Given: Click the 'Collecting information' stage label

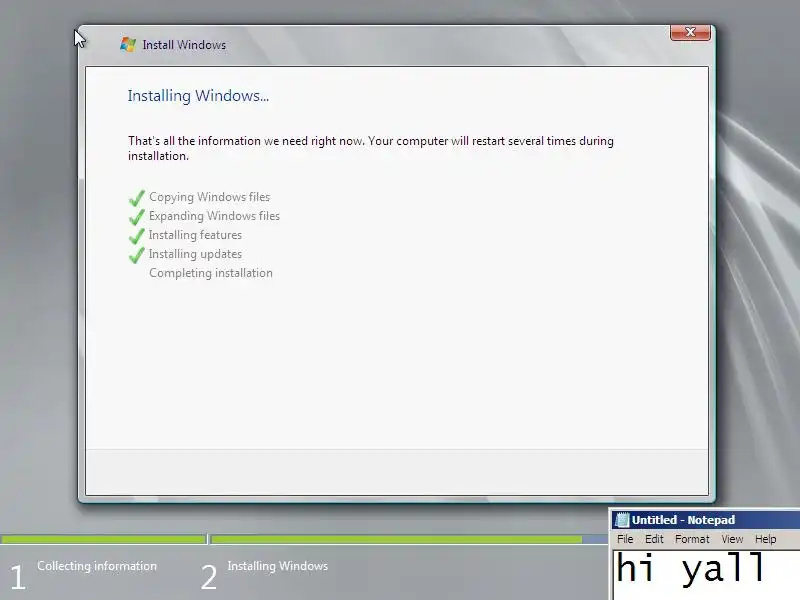Looking at the screenshot, I should click(97, 566).
